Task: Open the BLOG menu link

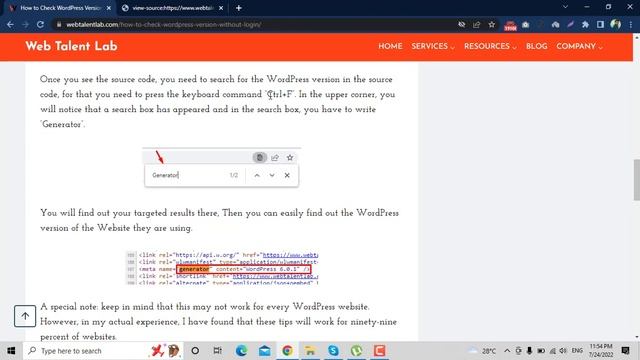Action: [x=536, y=46]
